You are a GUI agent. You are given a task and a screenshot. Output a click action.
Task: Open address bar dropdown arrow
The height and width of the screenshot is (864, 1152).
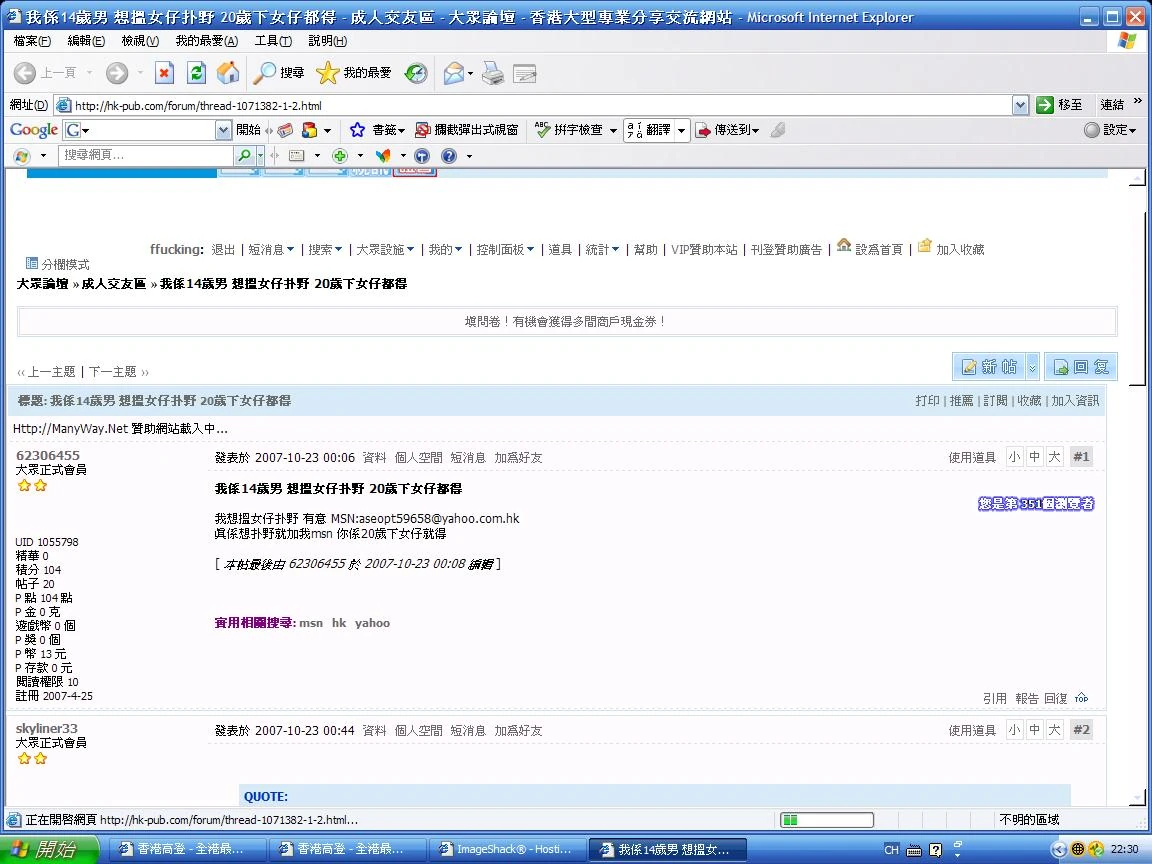[1020, 105]
